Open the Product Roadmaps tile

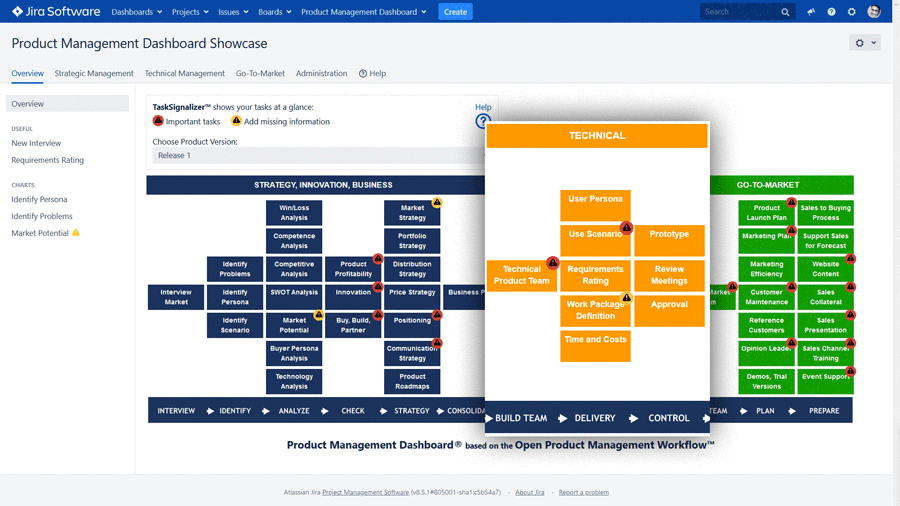click(412, 382)
